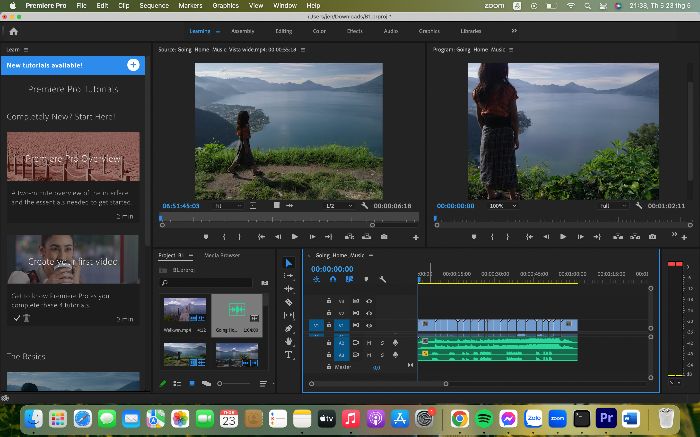
Task: Toggle sync lock on V2 track
Action: [x=356, y=313]
